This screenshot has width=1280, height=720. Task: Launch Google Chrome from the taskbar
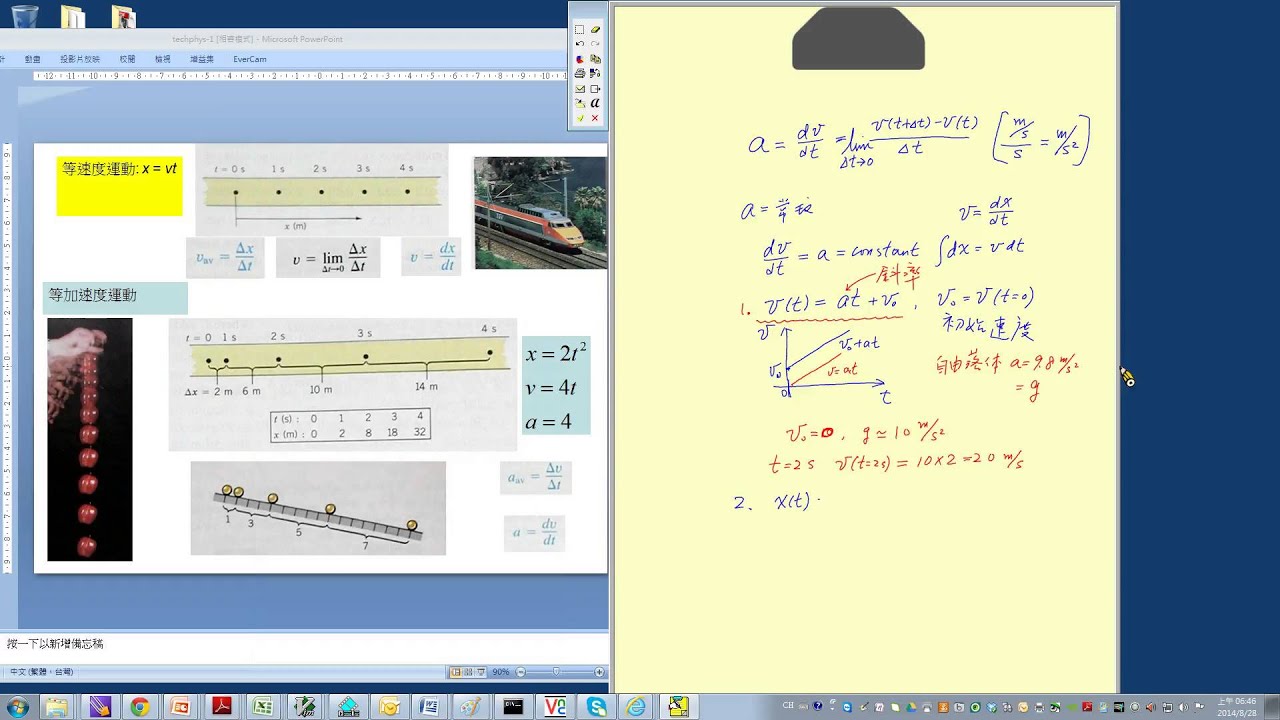pyautogui.click(x=139, y=707)
